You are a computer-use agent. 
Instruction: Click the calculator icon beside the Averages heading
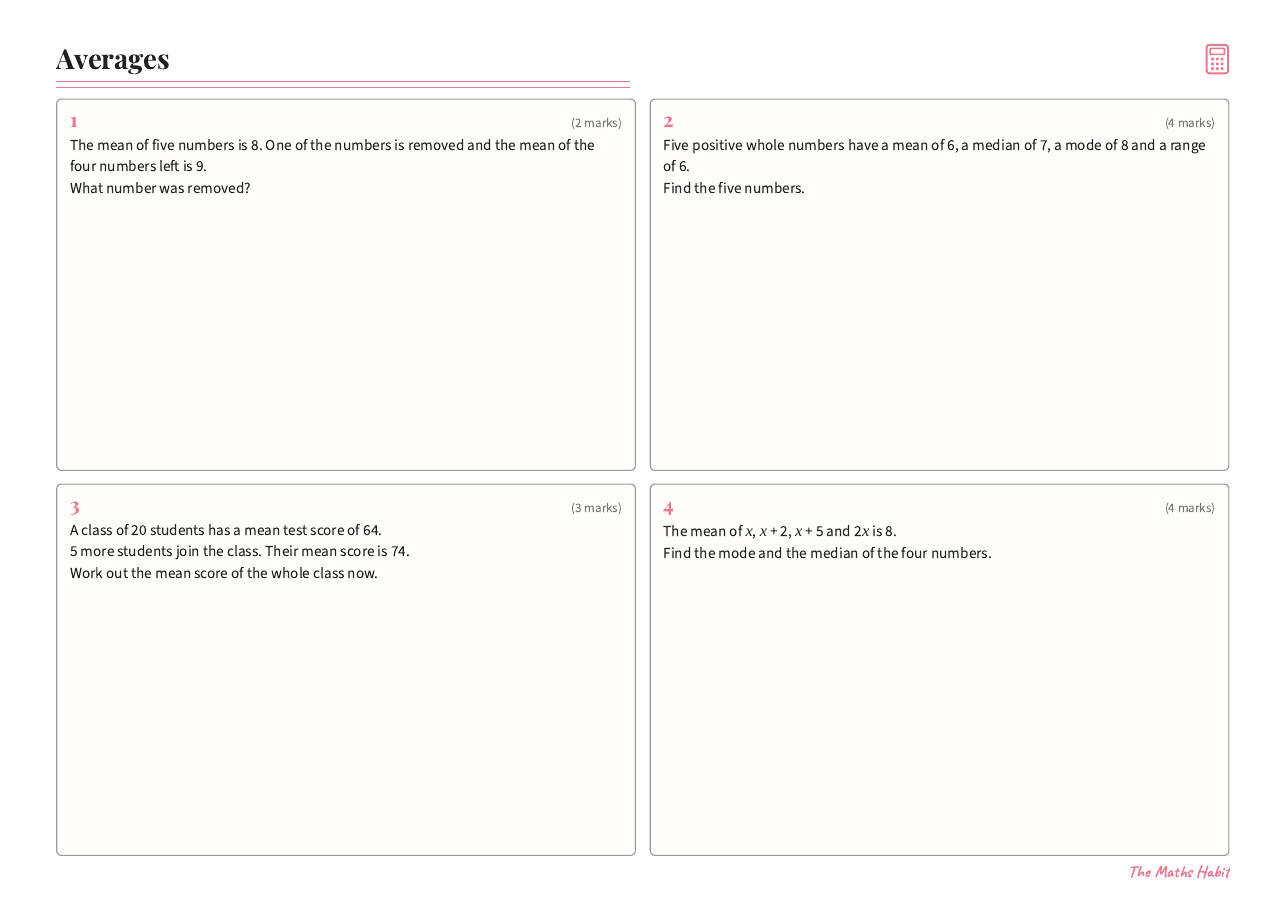[x=1217, y=59]
